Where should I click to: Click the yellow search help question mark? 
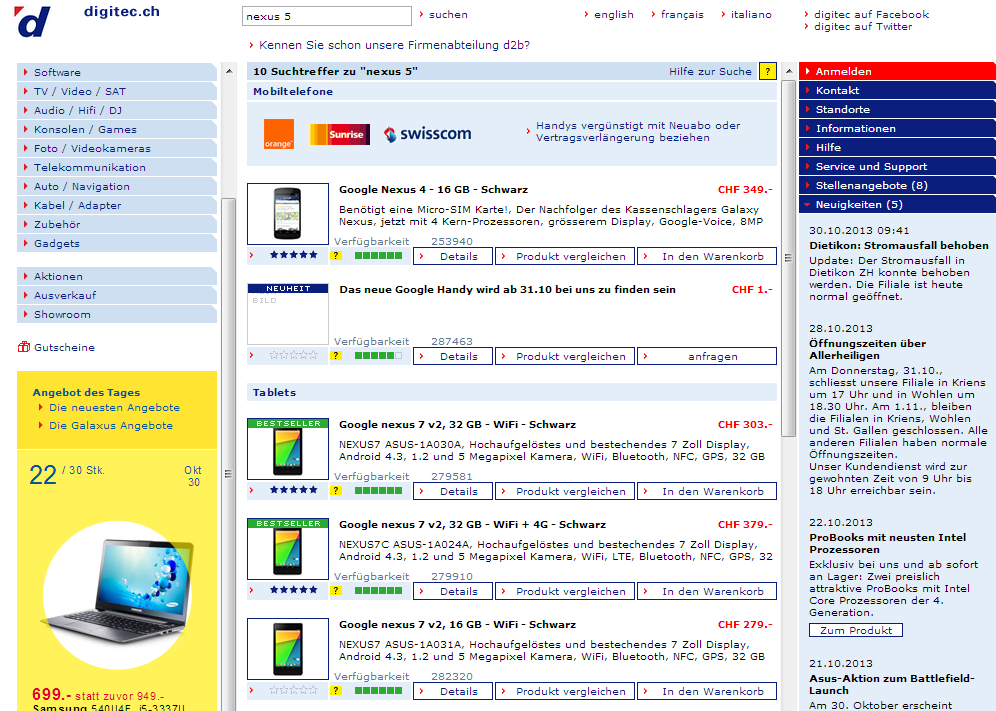click(767, 71)
